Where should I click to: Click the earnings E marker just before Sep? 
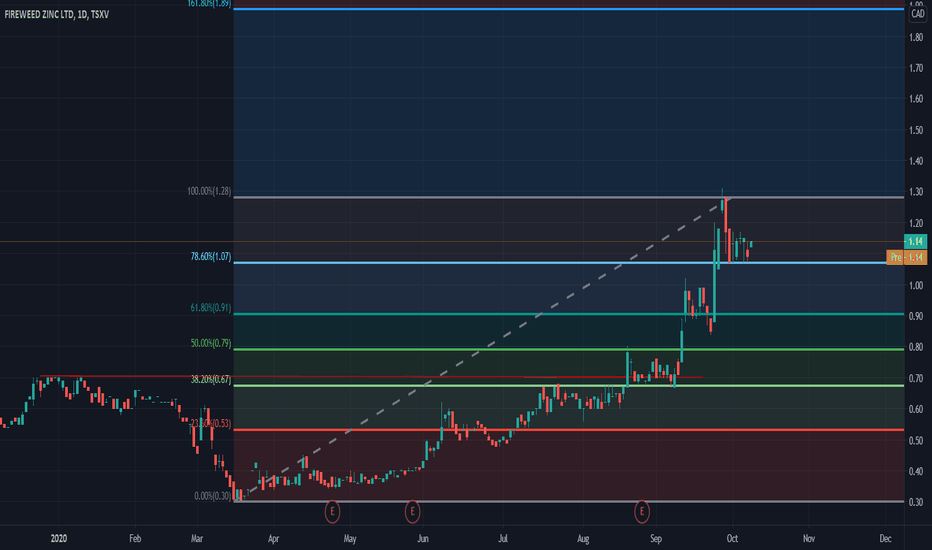(641, 511)
